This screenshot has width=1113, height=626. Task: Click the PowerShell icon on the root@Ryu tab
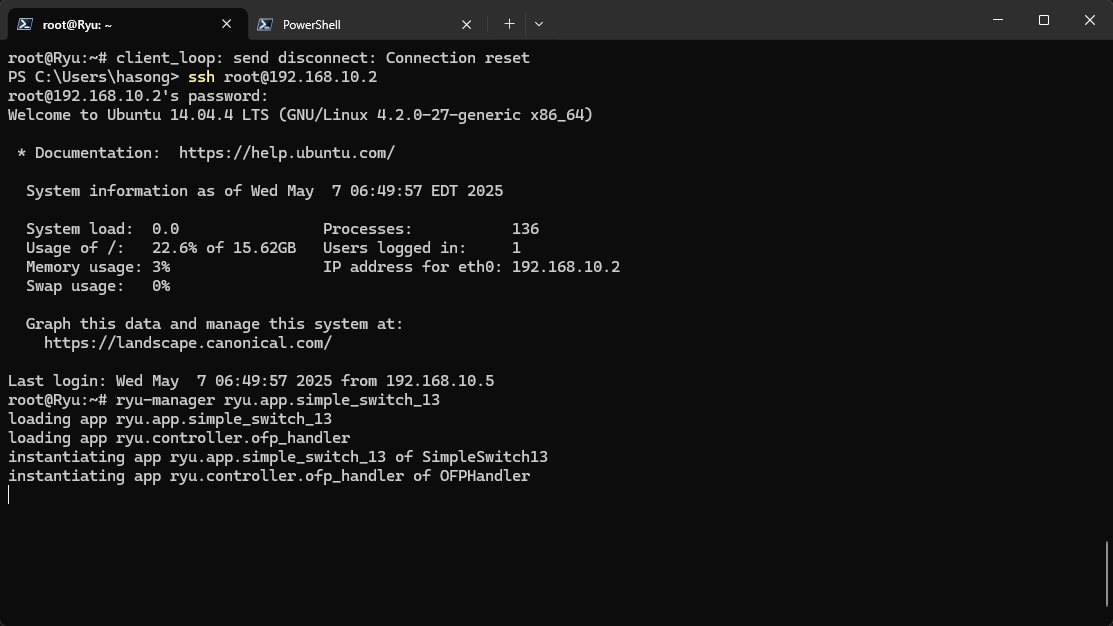coord(24,24)
